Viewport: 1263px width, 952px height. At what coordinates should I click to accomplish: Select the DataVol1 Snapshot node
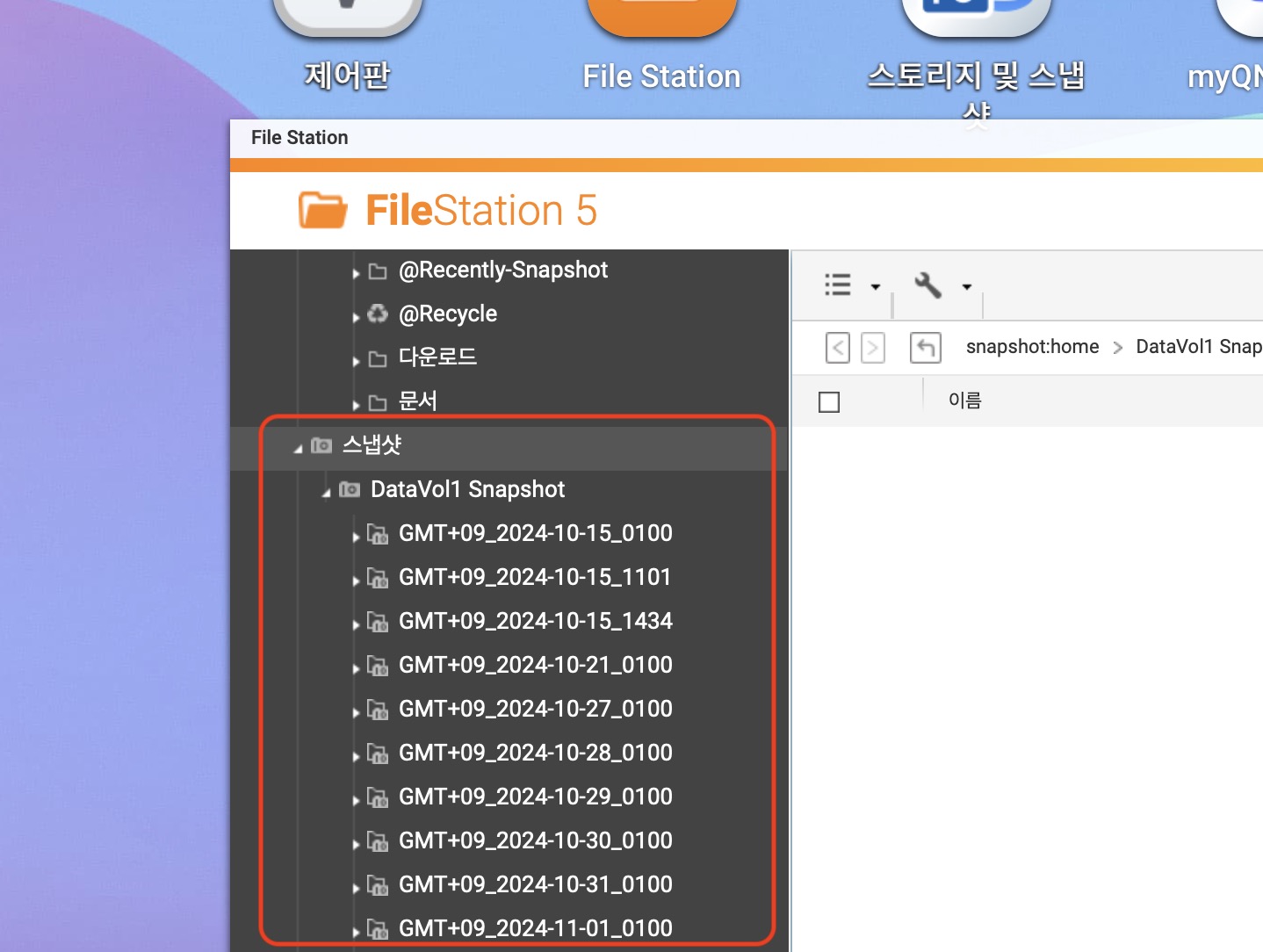[x=467, y=489]
